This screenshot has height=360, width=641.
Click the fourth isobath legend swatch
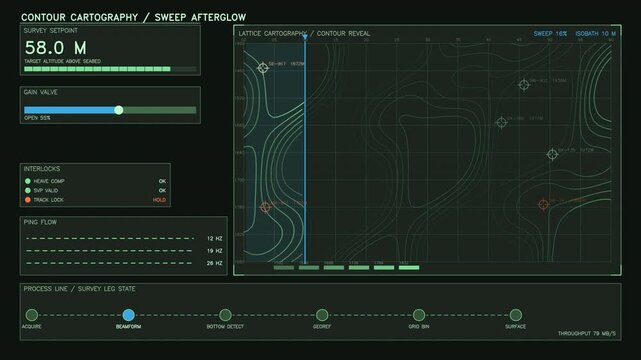(359, 268)
